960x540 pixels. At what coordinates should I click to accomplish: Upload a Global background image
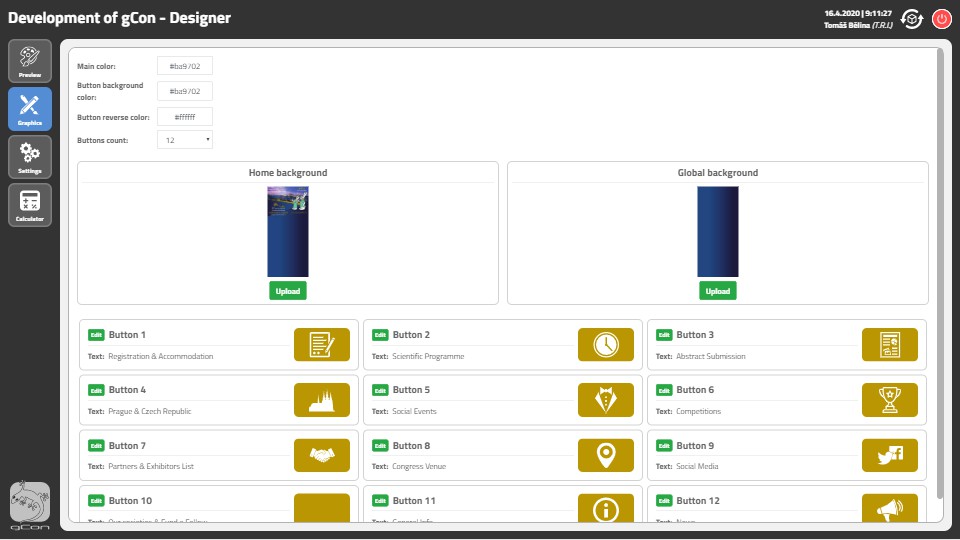(x=718, y=291)
